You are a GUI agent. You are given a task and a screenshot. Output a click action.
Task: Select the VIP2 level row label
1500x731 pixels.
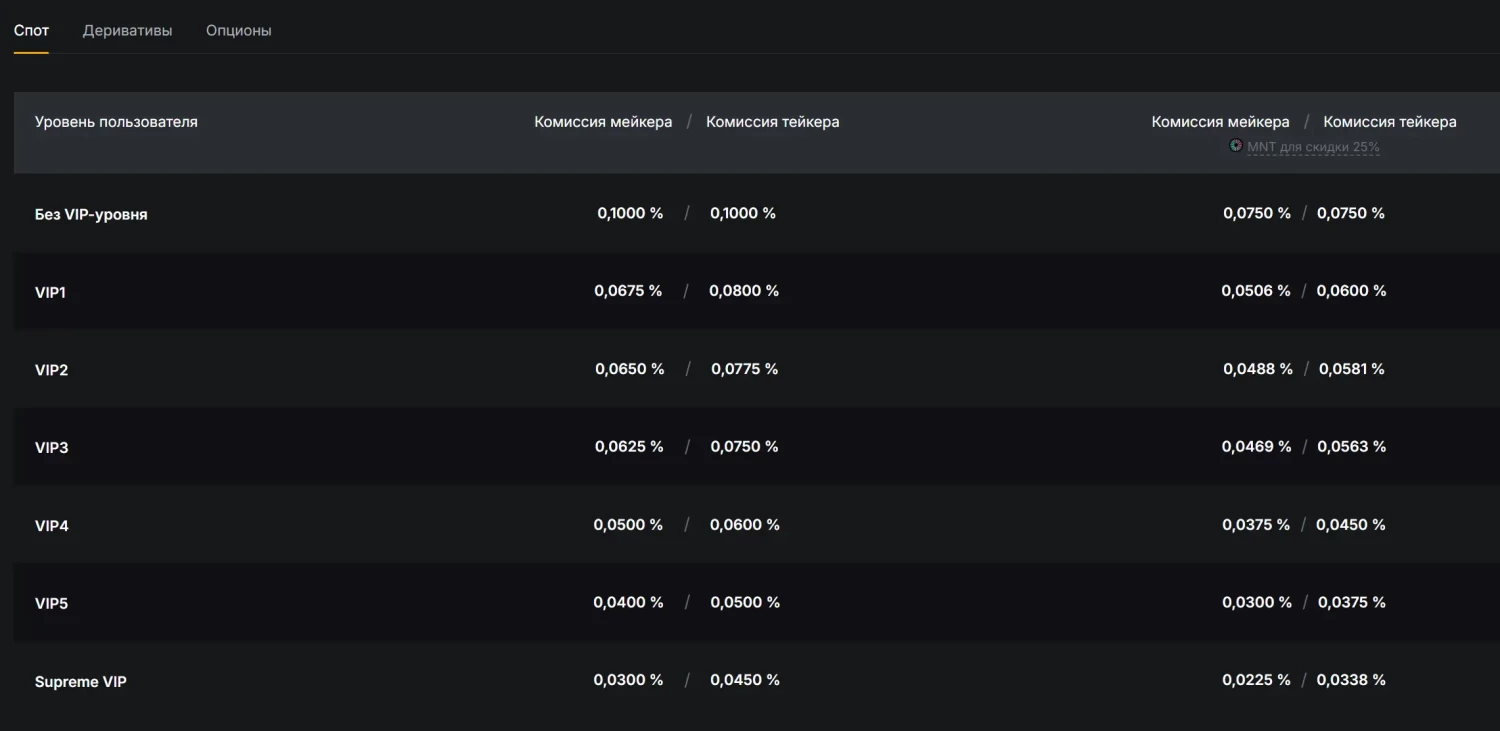pyautogui.click(x=51, y=370)
